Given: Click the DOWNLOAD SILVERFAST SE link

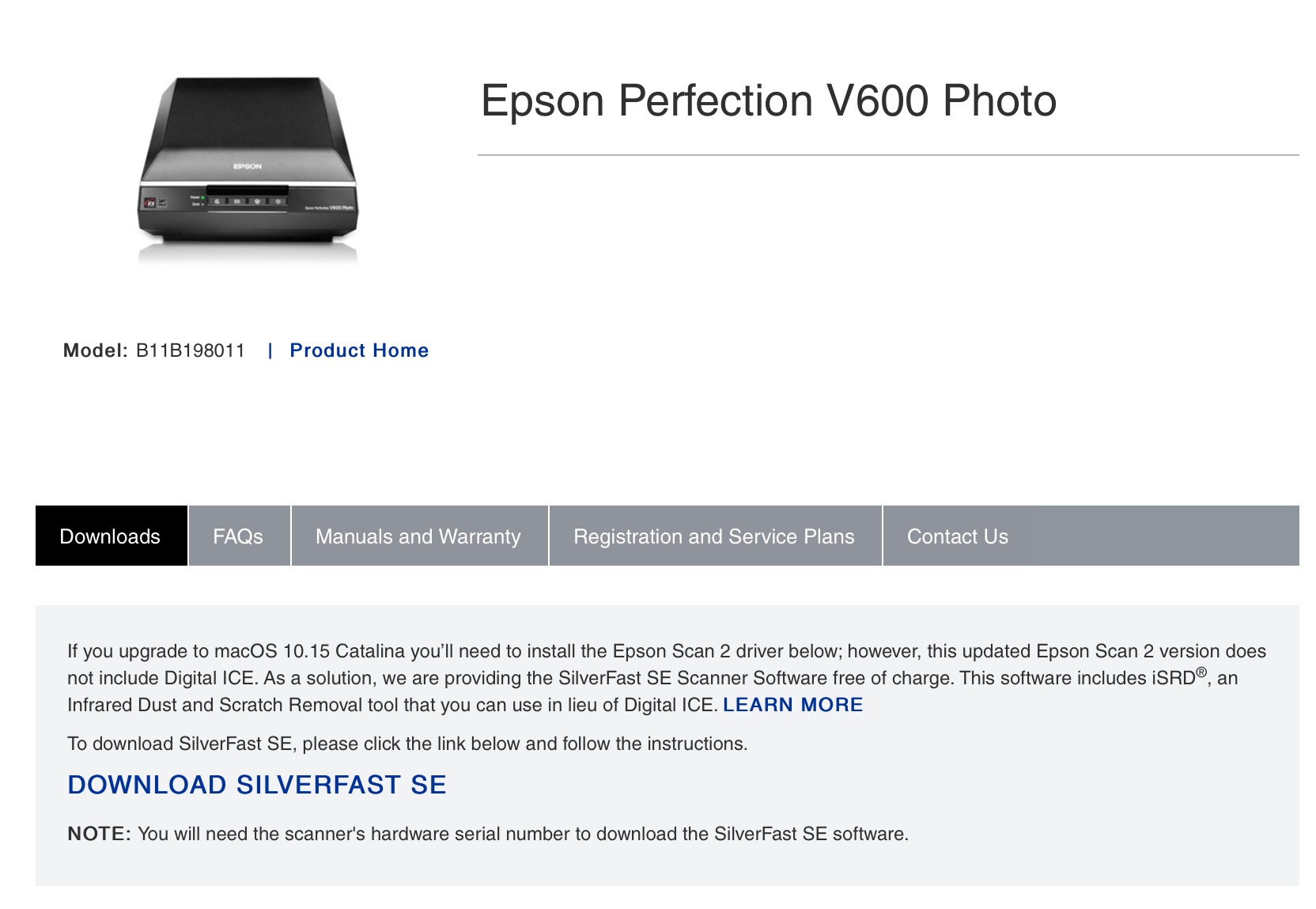Looking at the screenshot, I should [x=257, y=785].
